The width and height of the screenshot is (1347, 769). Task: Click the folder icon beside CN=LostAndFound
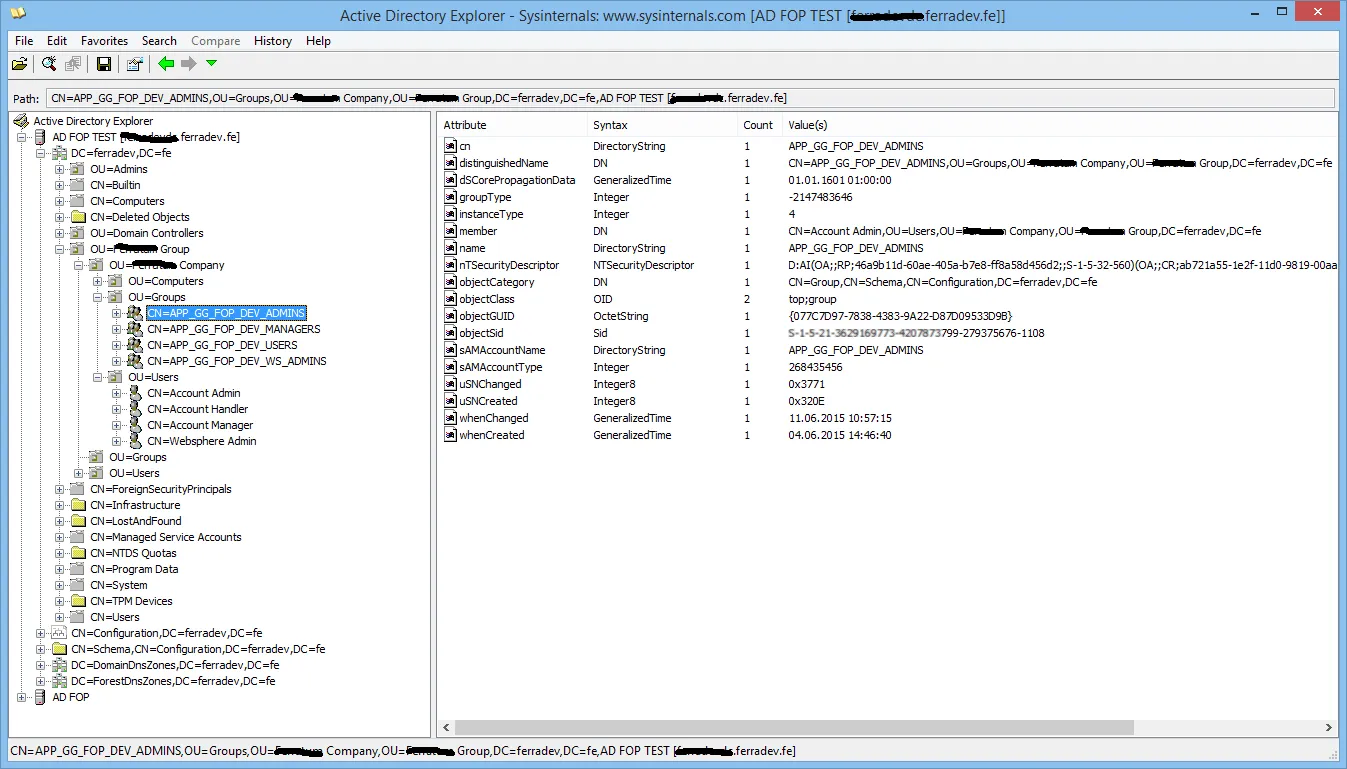coord(78,521)
